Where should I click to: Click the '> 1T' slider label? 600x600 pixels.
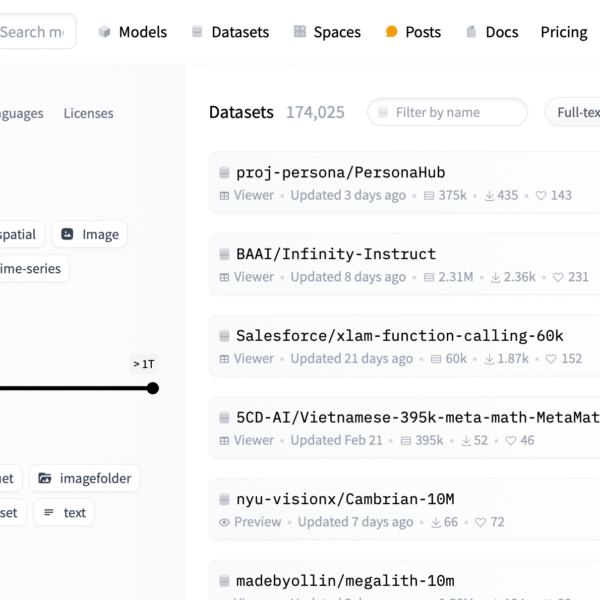click(144, 364)
